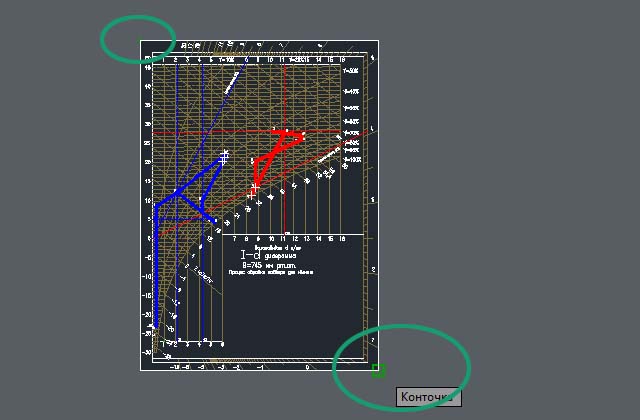The image size is (640, 420).
Task: Click the green endpoint snap marker
Action: (378, 371)
